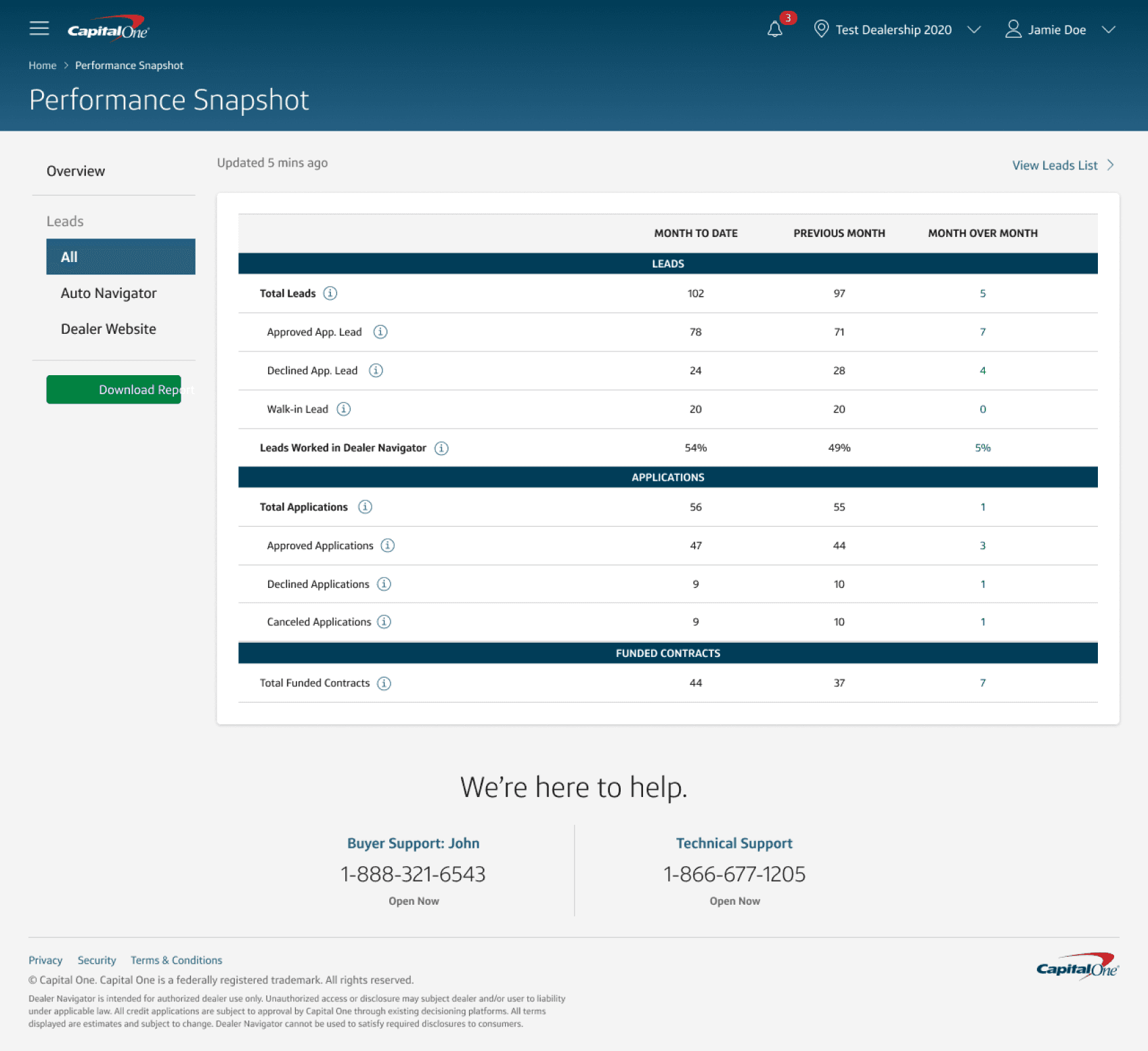The height and width of the screenshot is (1051, 1148).
Task: Click Month Over Month column header
Action: coord(983,234)
